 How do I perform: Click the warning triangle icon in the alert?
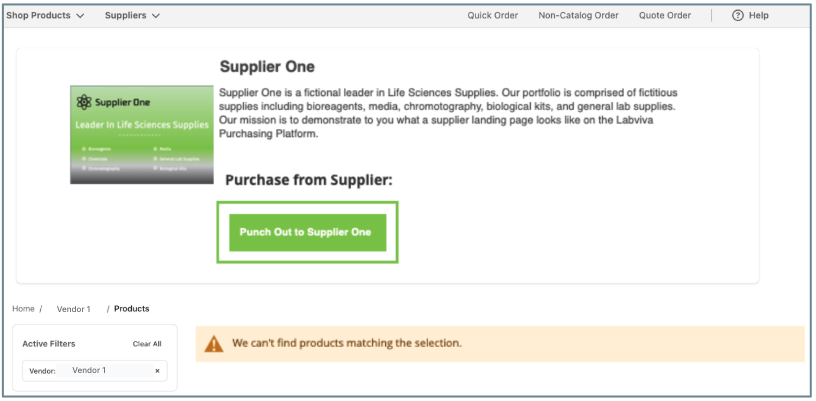click(x=213, y=344)
